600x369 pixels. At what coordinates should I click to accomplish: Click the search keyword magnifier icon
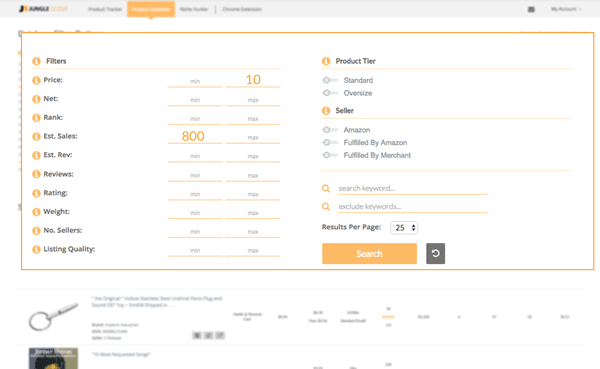326,188
